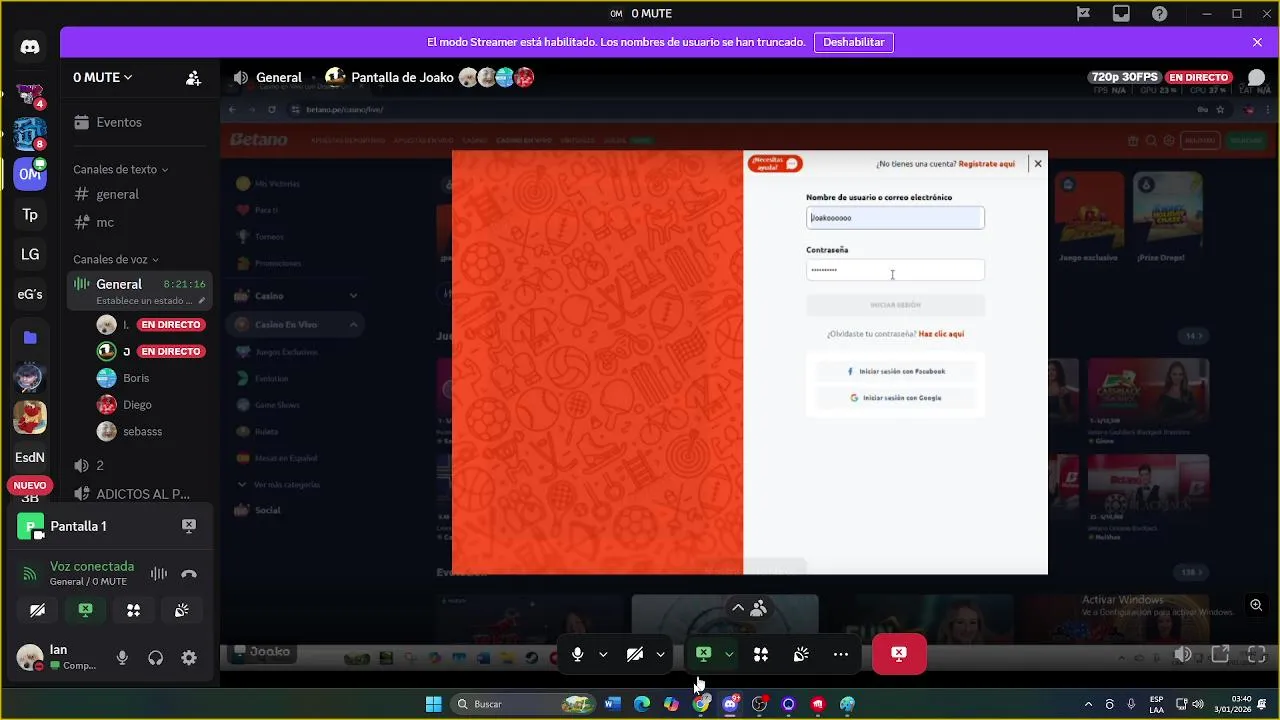Click Iniciar sesión con Facebook button
This screenshot has width=1280, height=720.
[896, 371]
